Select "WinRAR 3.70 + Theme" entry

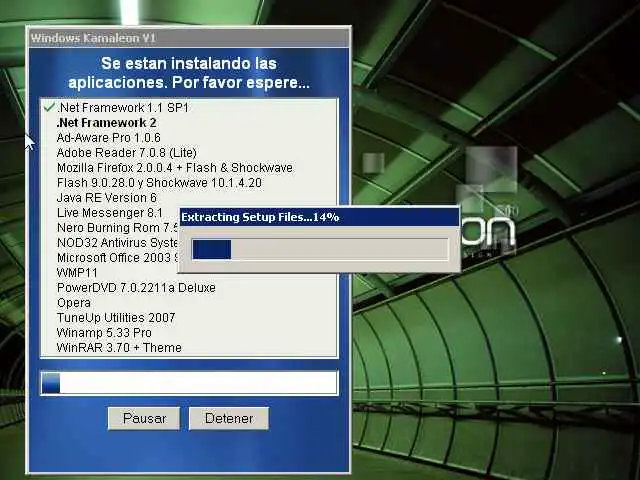click(x=119, y=348)
